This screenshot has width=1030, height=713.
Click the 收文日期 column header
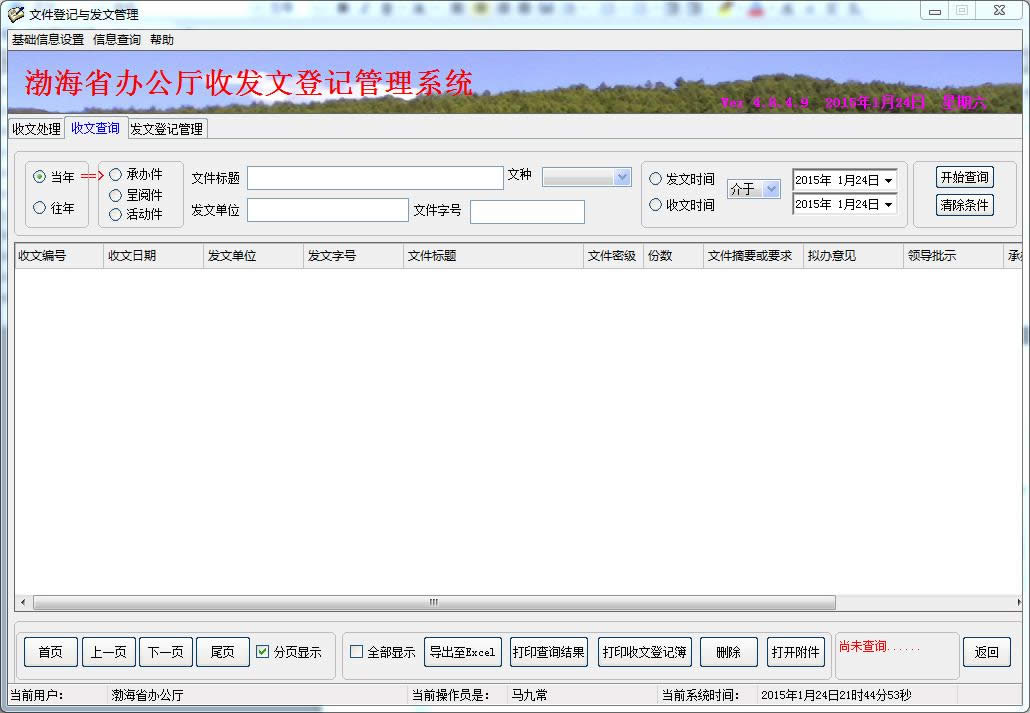152,256
